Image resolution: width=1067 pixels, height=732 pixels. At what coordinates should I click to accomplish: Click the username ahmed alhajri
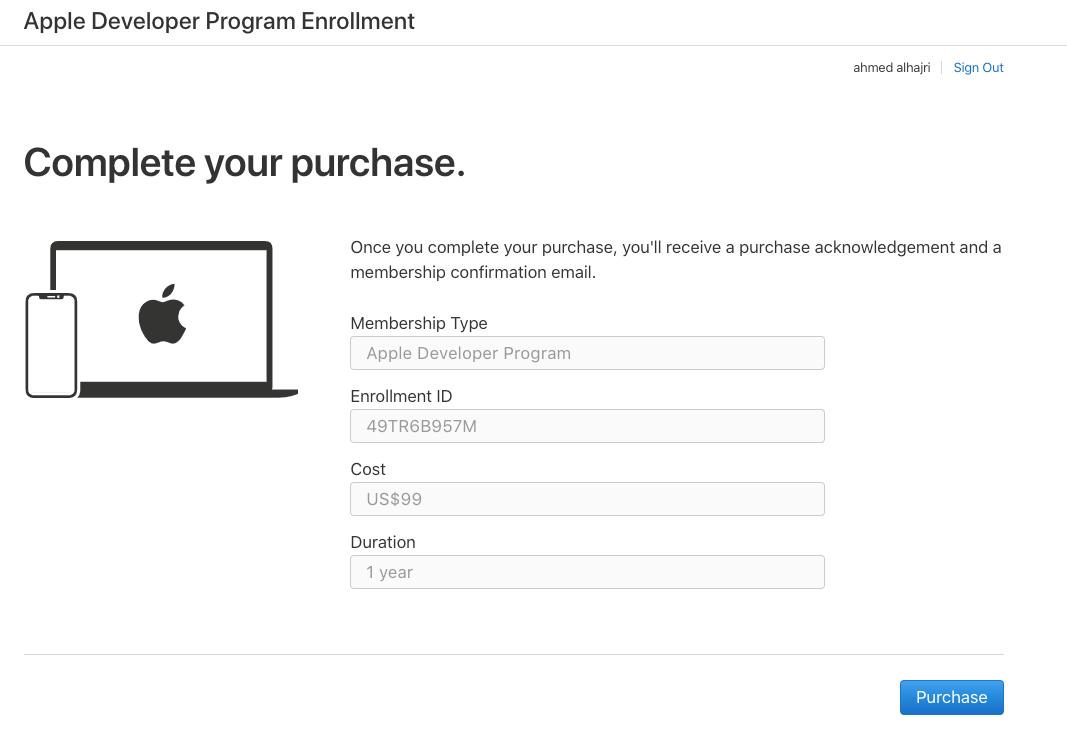point(891,67)
